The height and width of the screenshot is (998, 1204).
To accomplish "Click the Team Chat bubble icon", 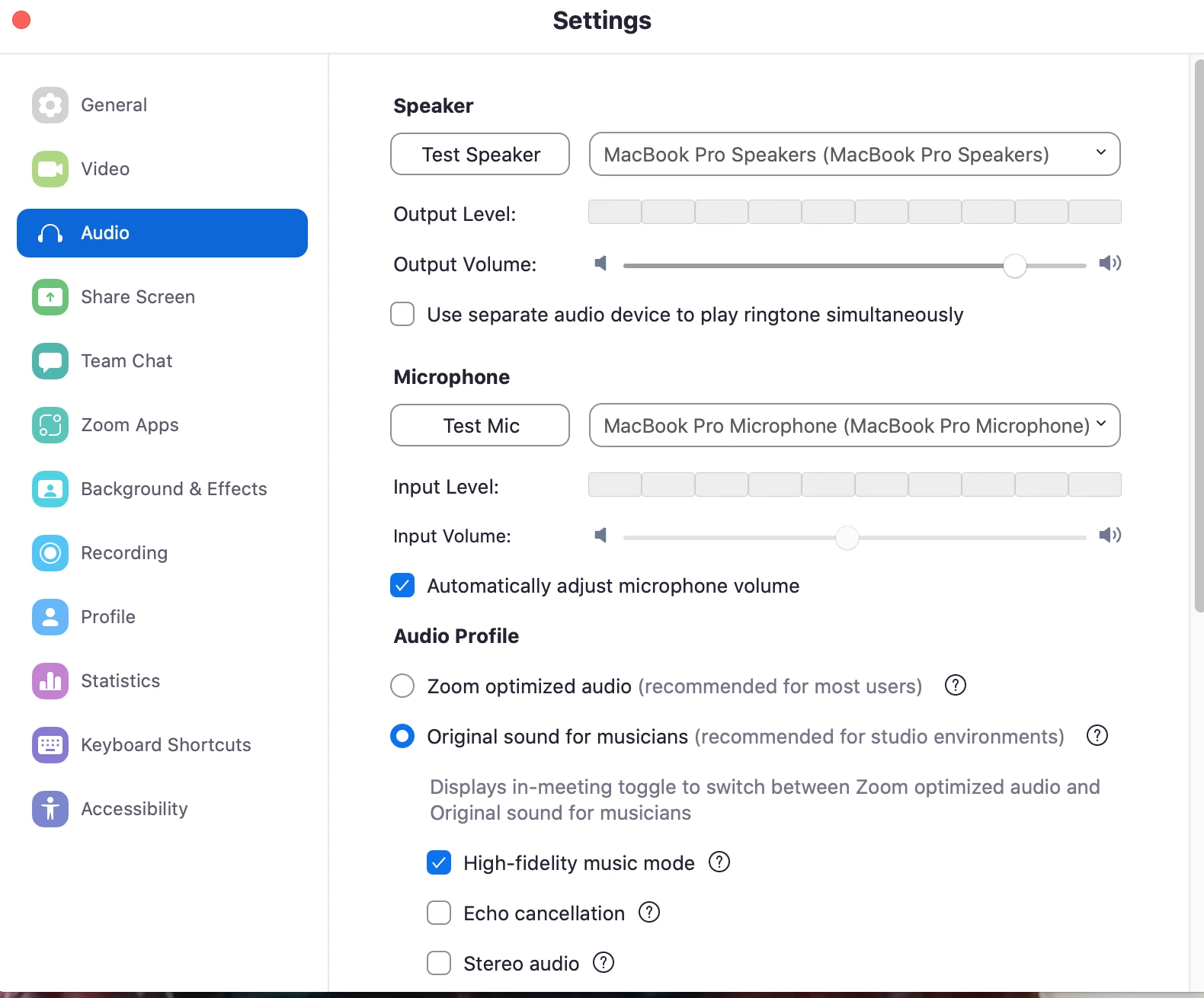I will (x=50, y=361).
